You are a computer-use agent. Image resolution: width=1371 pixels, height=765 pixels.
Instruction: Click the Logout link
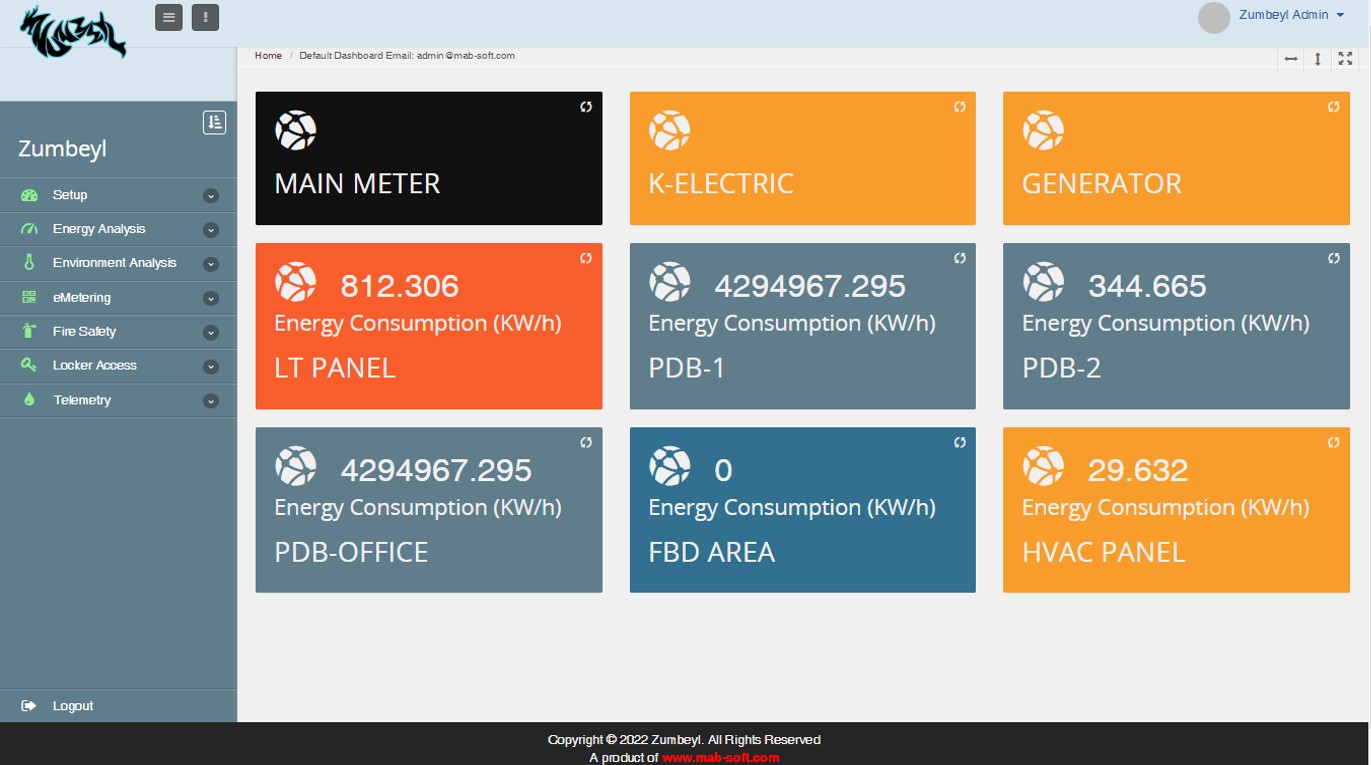click(x=72, y=706)
